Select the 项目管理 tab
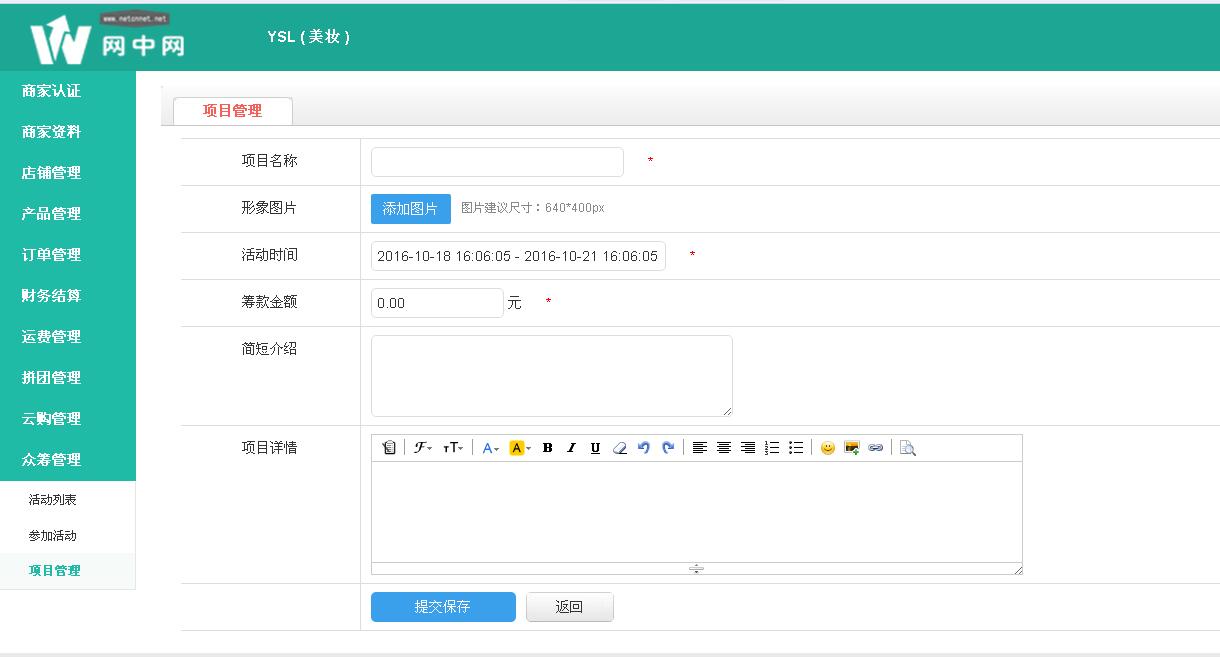1220x657 pixels. pyautogui.click(x=232, y=111)
